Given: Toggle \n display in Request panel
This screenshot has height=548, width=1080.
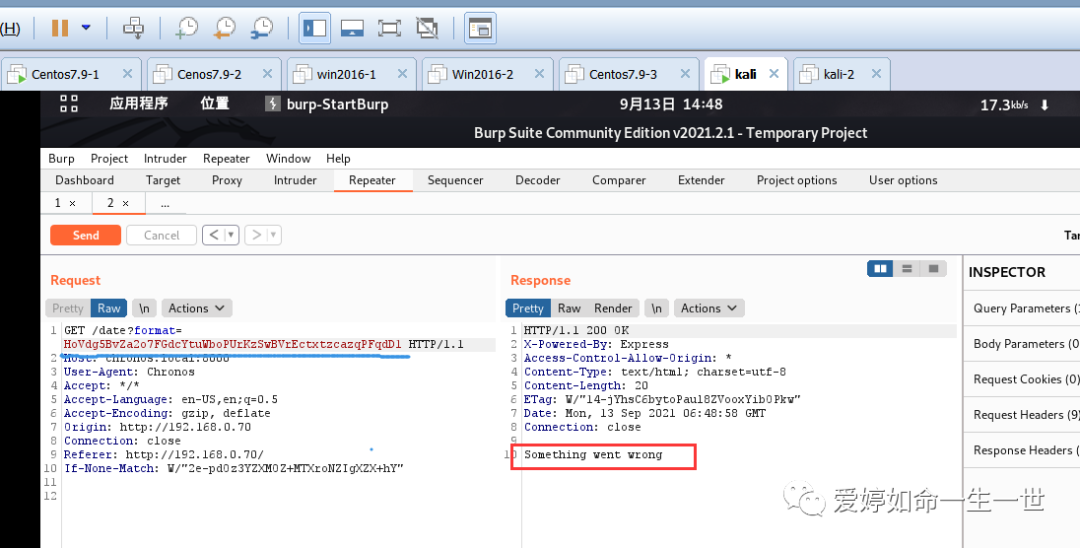Looking at the screenshot, I should pyautogui.click(x=144, y=308).
